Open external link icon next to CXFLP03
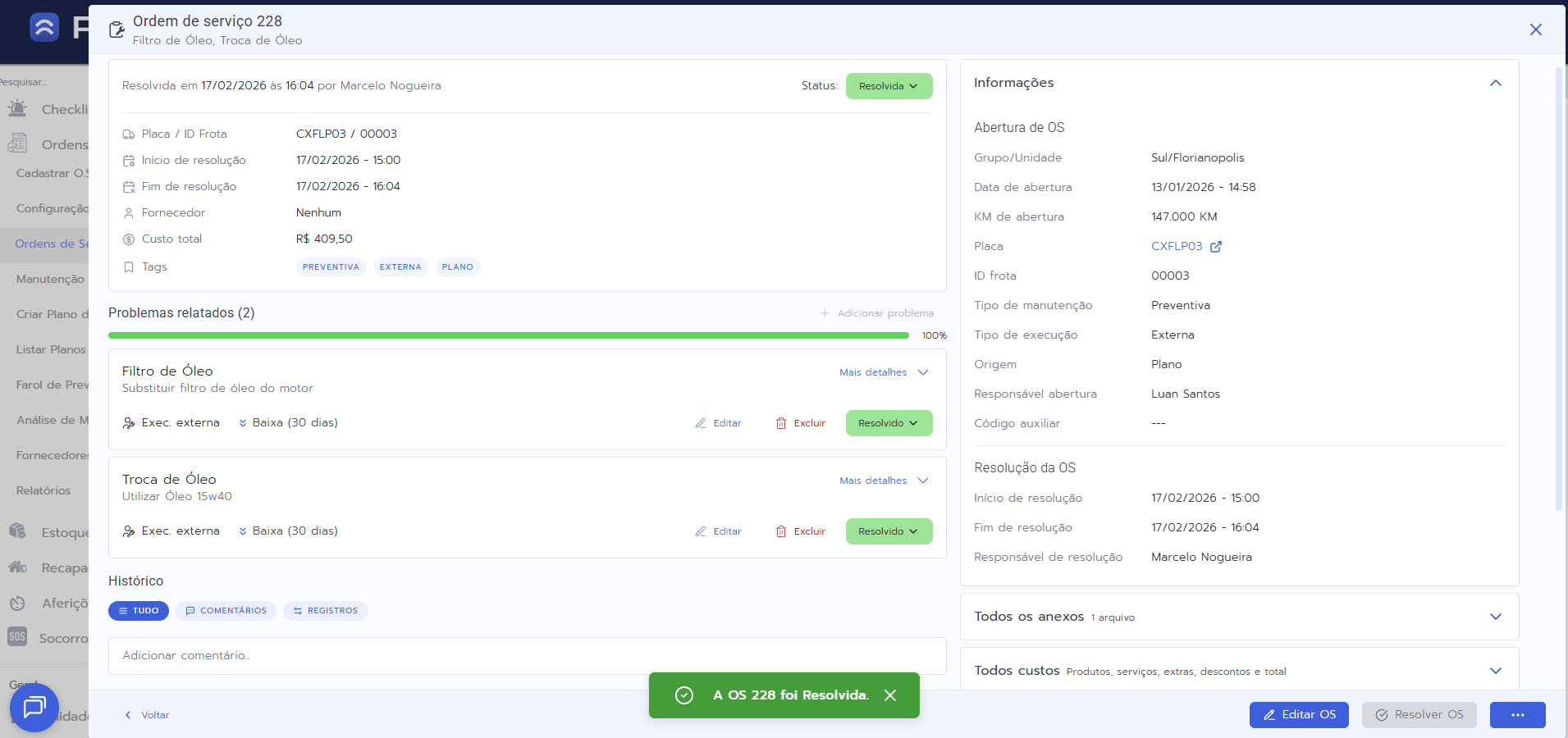This screenshot has width=1568, height=738. click(x=1216, y=247)
